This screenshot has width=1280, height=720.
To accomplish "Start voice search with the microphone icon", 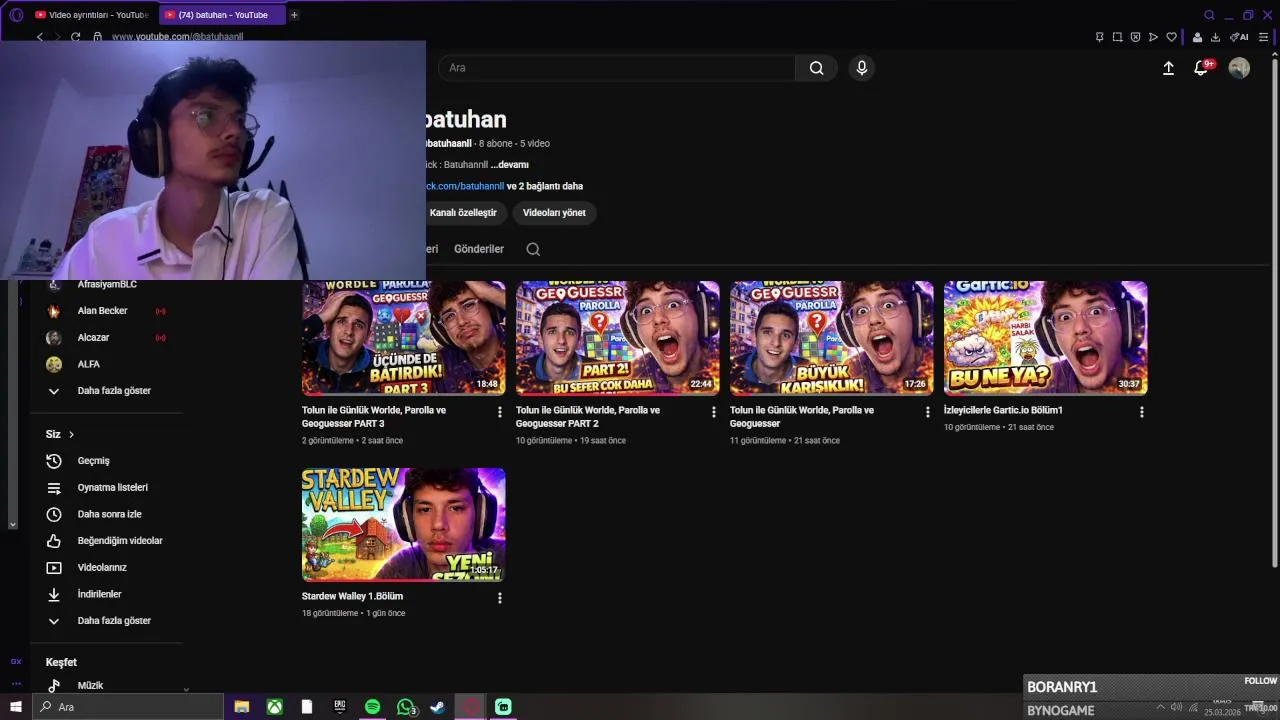I will pyautogui.click(x=862, y=68).
